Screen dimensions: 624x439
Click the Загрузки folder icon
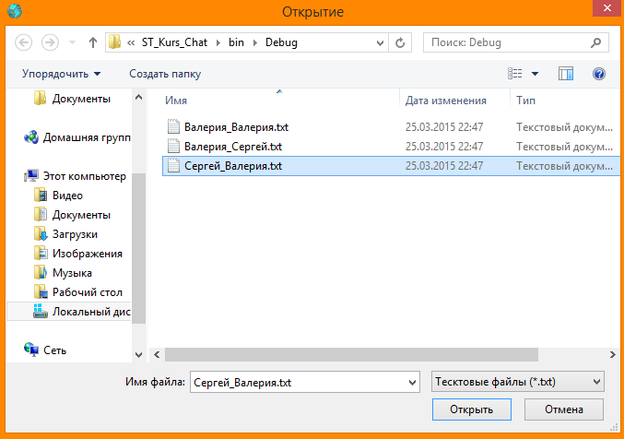click(x=41, y=234)
